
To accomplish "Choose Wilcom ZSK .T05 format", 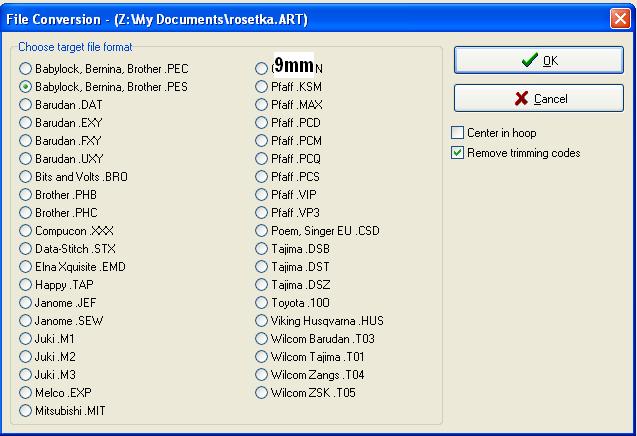I will pos(261,393).
